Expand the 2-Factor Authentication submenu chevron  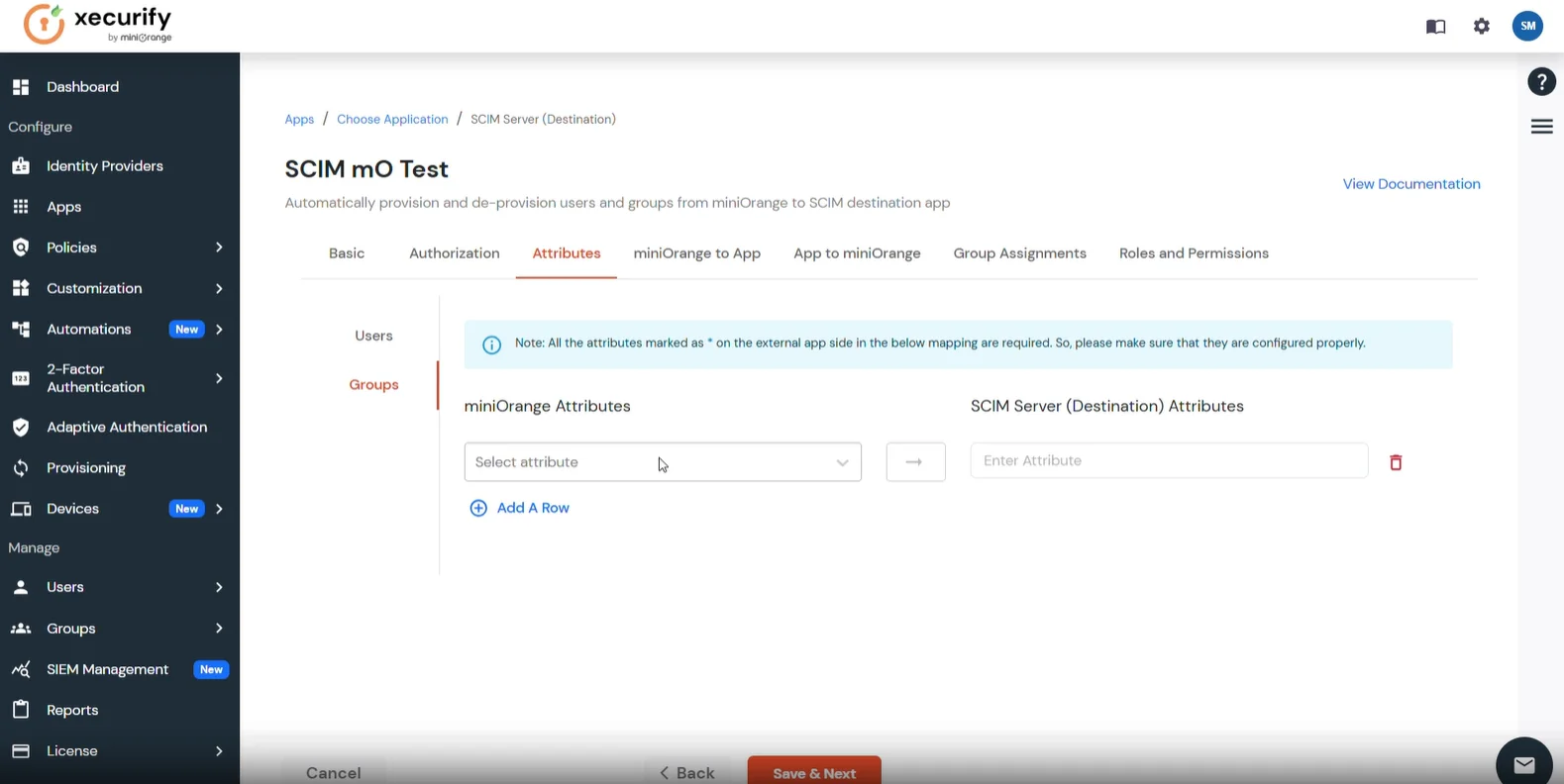(x=219, y=378)
